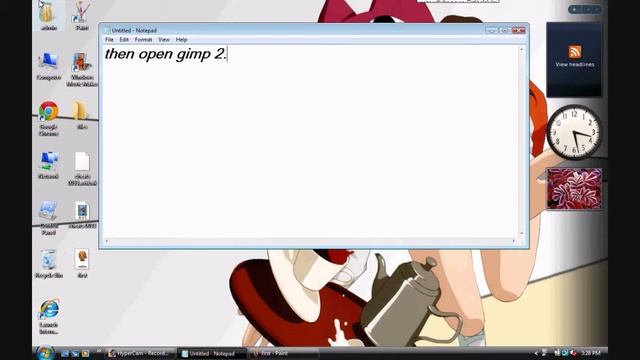The height and width of the screenshot is (360, 640).
Task: Click the third Quick Launch icon on taskbar
Action: pos(85,353)
